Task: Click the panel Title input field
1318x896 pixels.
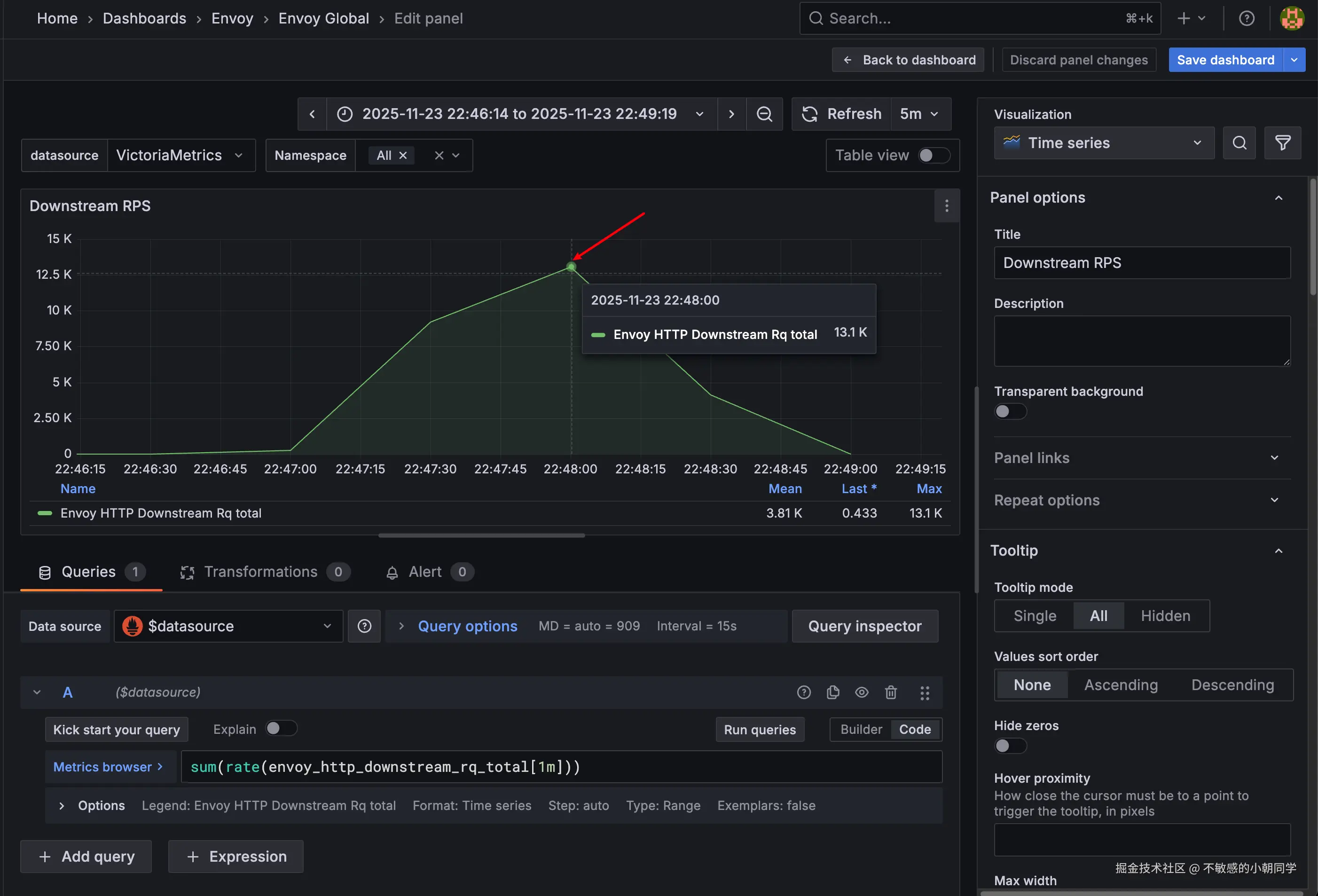Action: 1142,263
